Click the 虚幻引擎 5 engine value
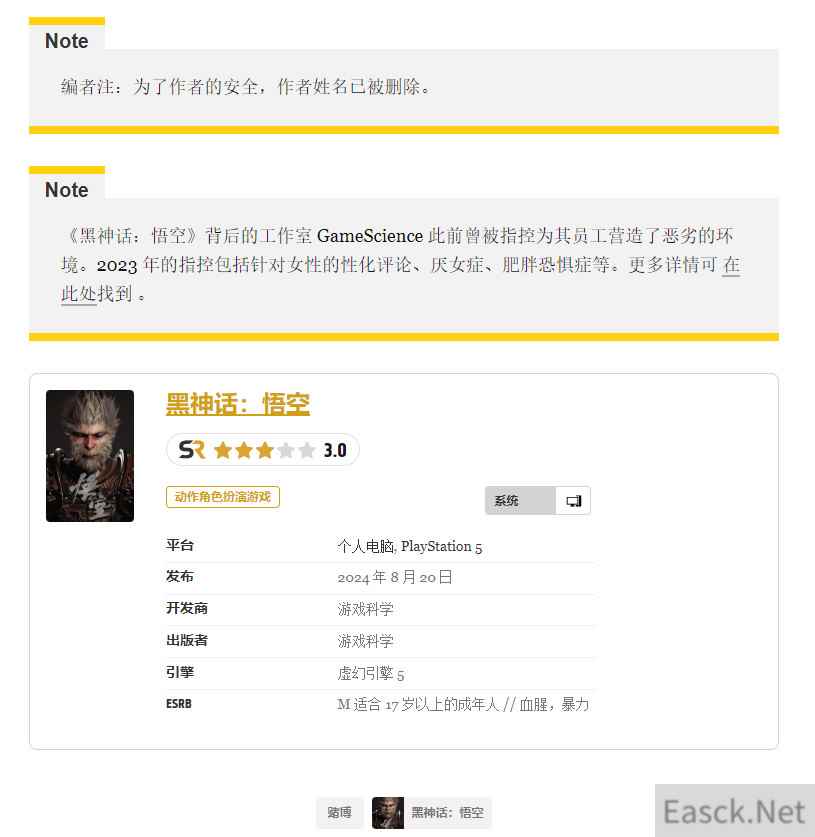Viewport: 815px width, 837px height. point(370,673)
